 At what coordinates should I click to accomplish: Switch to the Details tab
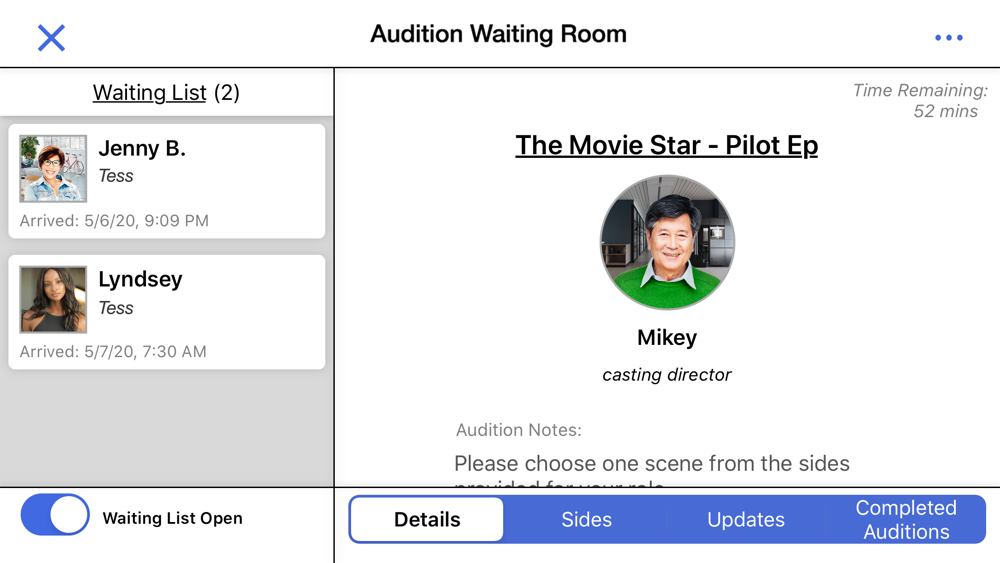point(427,520)
